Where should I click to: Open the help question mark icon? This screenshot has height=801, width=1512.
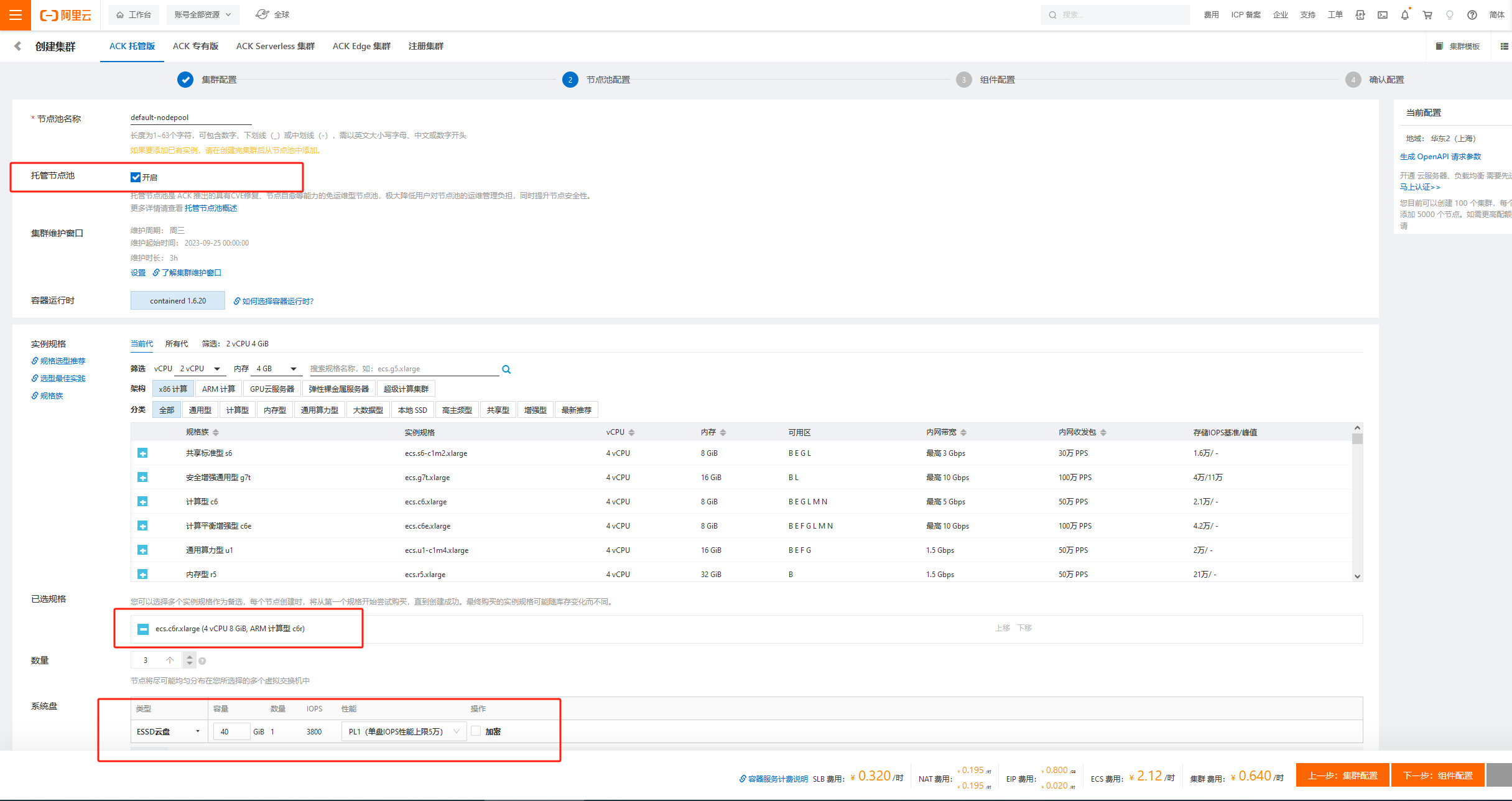tap(1472, 15)
